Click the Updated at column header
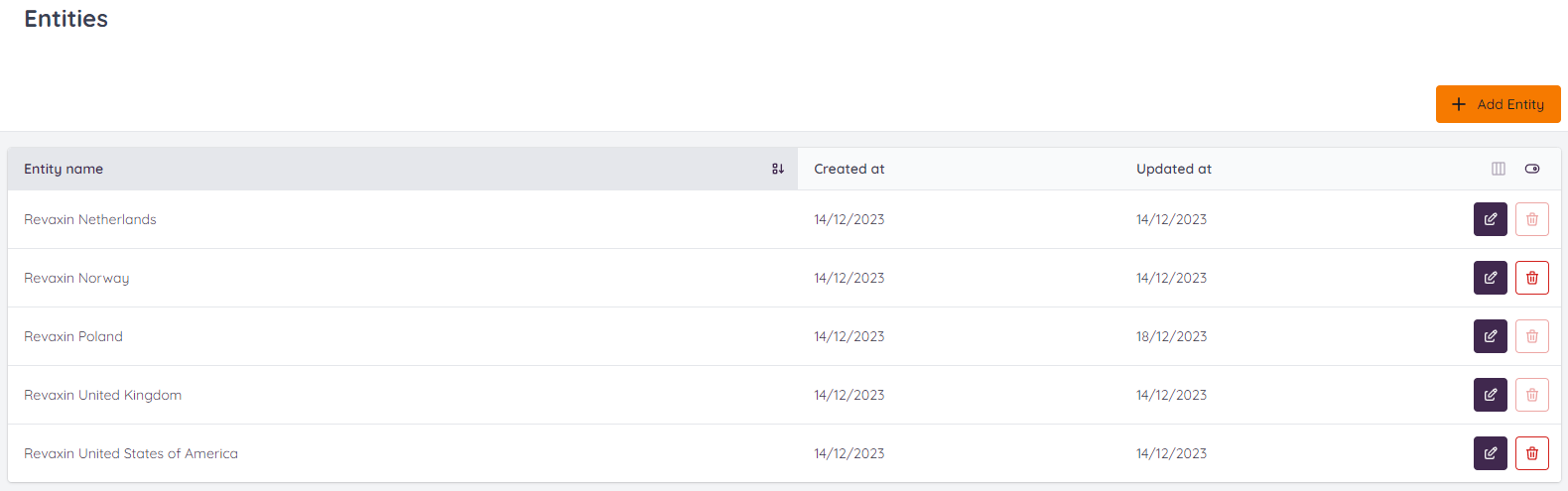The image size is (1568, 491). click(1174, 169)
